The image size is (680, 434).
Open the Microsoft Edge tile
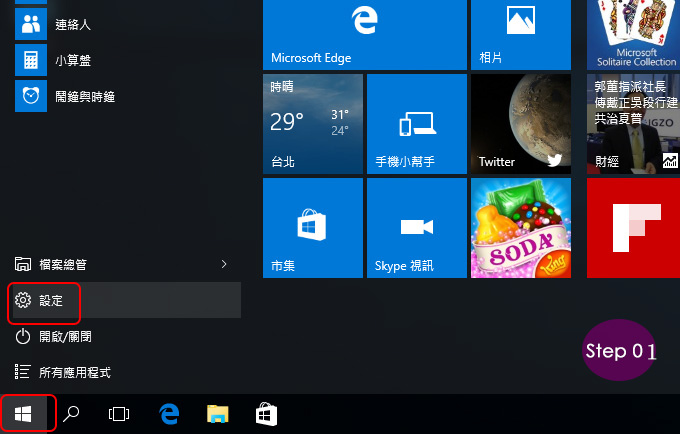(365, 35)
